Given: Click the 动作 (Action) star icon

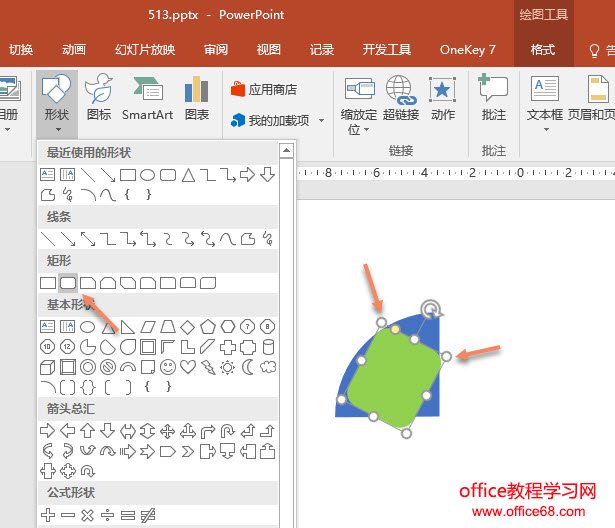Looking at the screenshot, I should [443, 100].
